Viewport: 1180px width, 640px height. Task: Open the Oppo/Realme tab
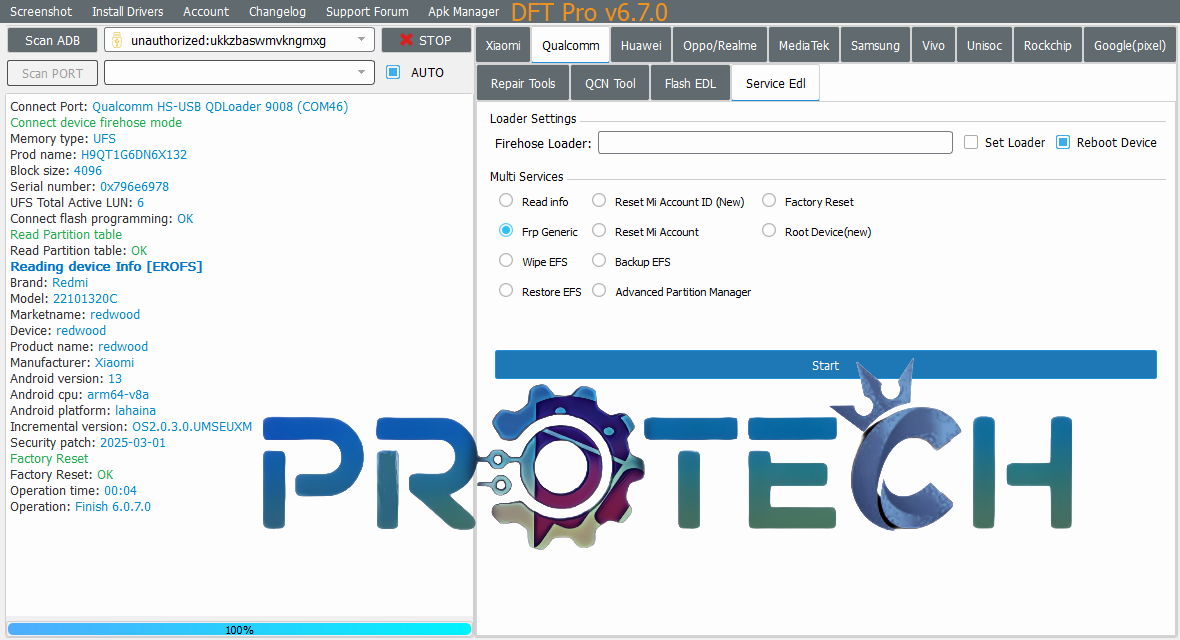point(719,45)
